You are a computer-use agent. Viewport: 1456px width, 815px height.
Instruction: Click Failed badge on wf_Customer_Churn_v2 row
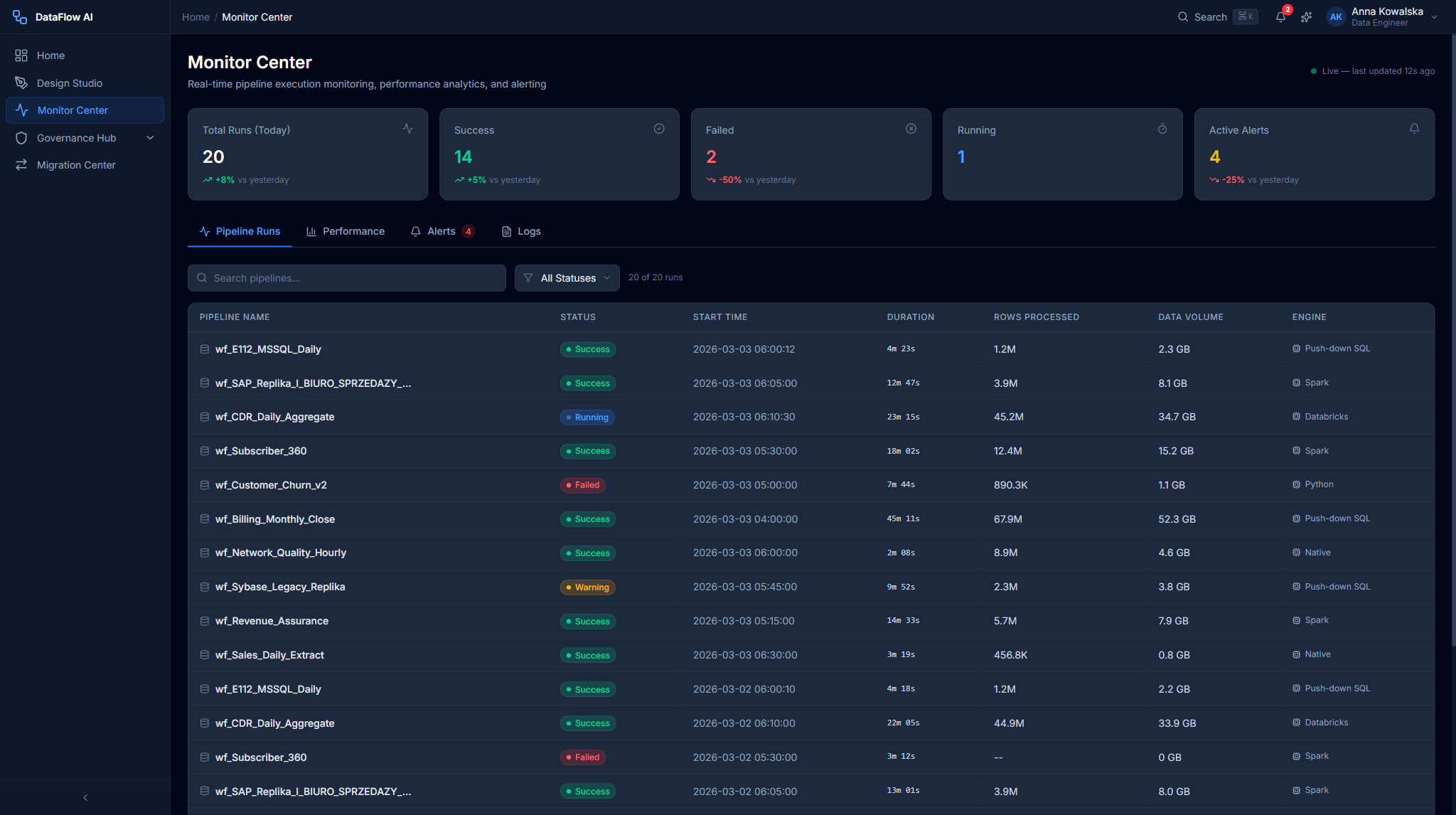(x=582, y=485)
